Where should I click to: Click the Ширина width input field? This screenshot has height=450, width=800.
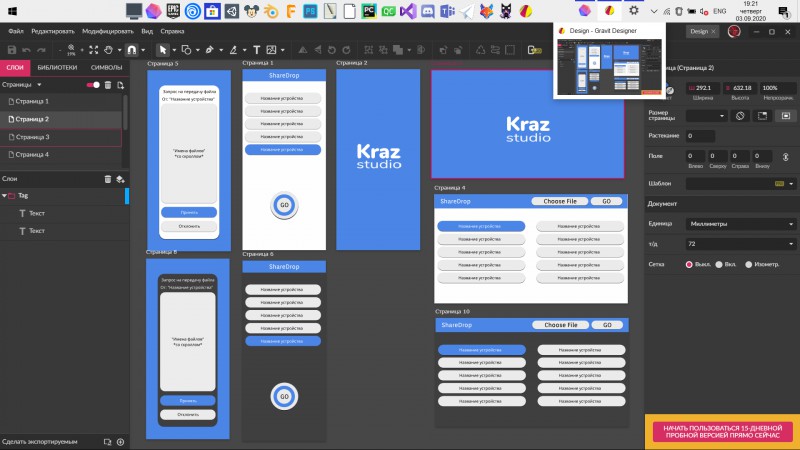click(703, 88)
